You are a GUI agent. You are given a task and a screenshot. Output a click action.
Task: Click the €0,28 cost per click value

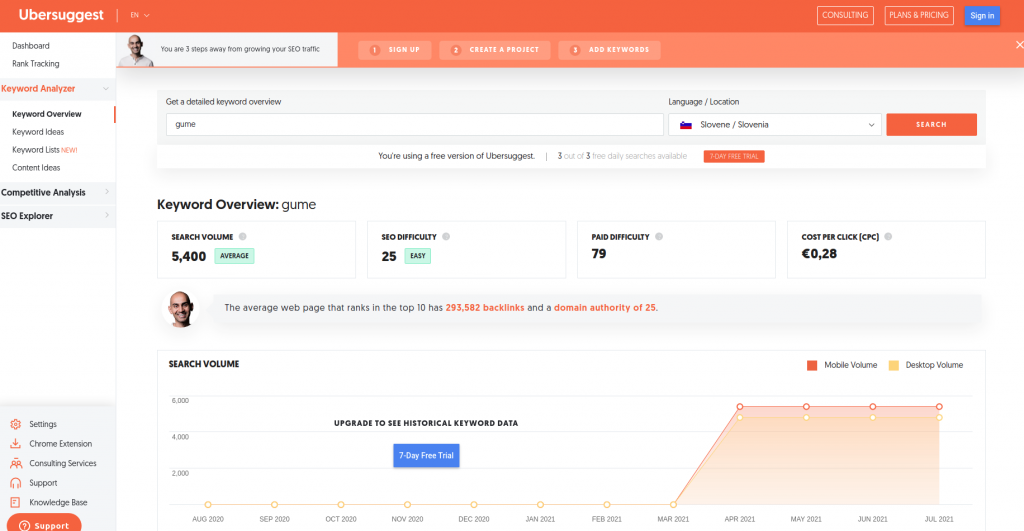[819, 254]
